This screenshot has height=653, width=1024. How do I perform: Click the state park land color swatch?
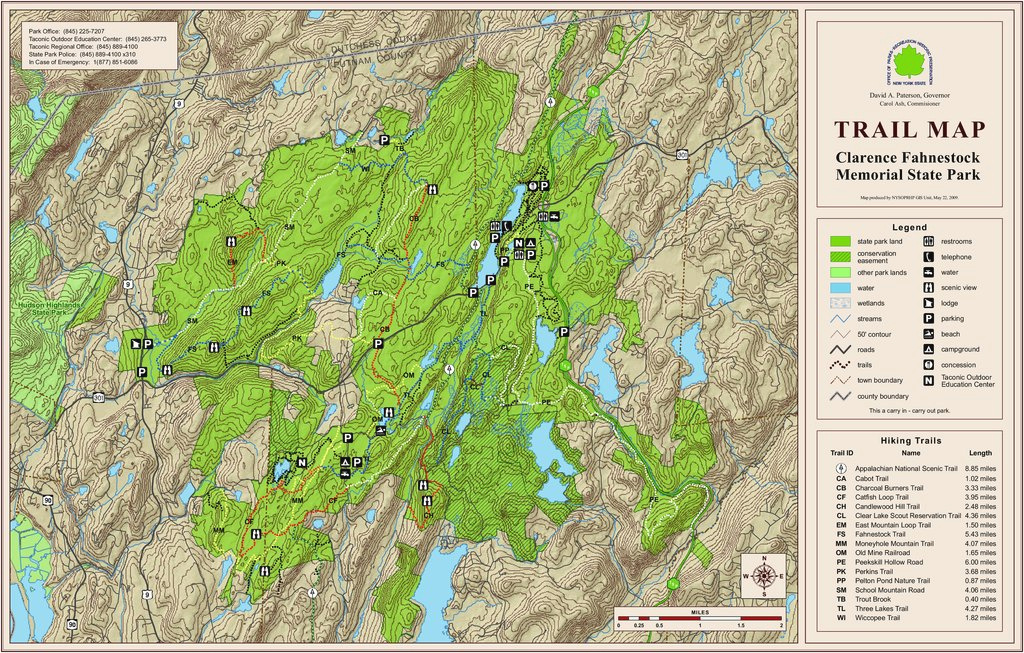coord(839,242)
